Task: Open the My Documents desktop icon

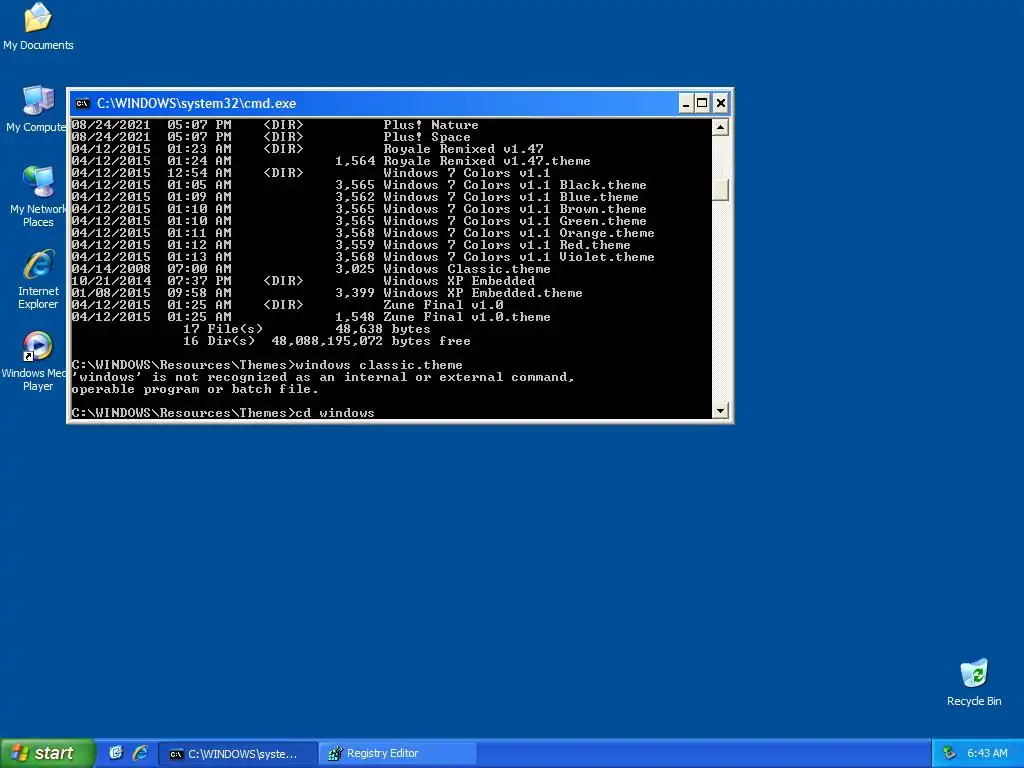Action: point(38,26)
